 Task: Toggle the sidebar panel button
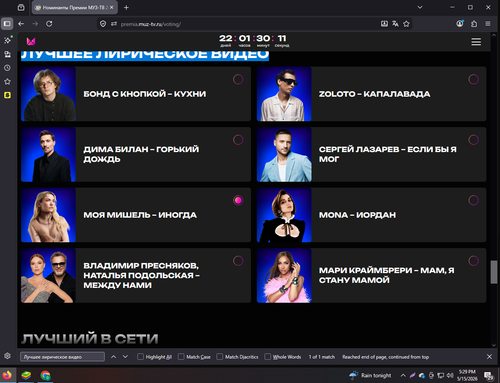[7, 24]
